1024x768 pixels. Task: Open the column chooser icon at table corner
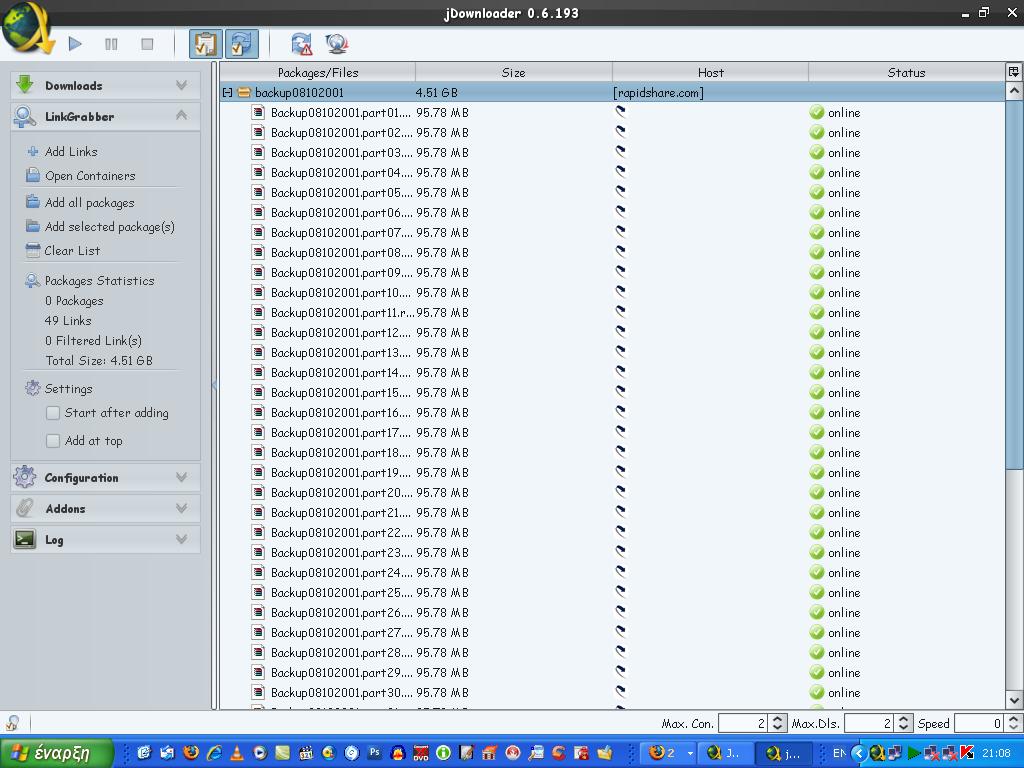point(1014,72)
